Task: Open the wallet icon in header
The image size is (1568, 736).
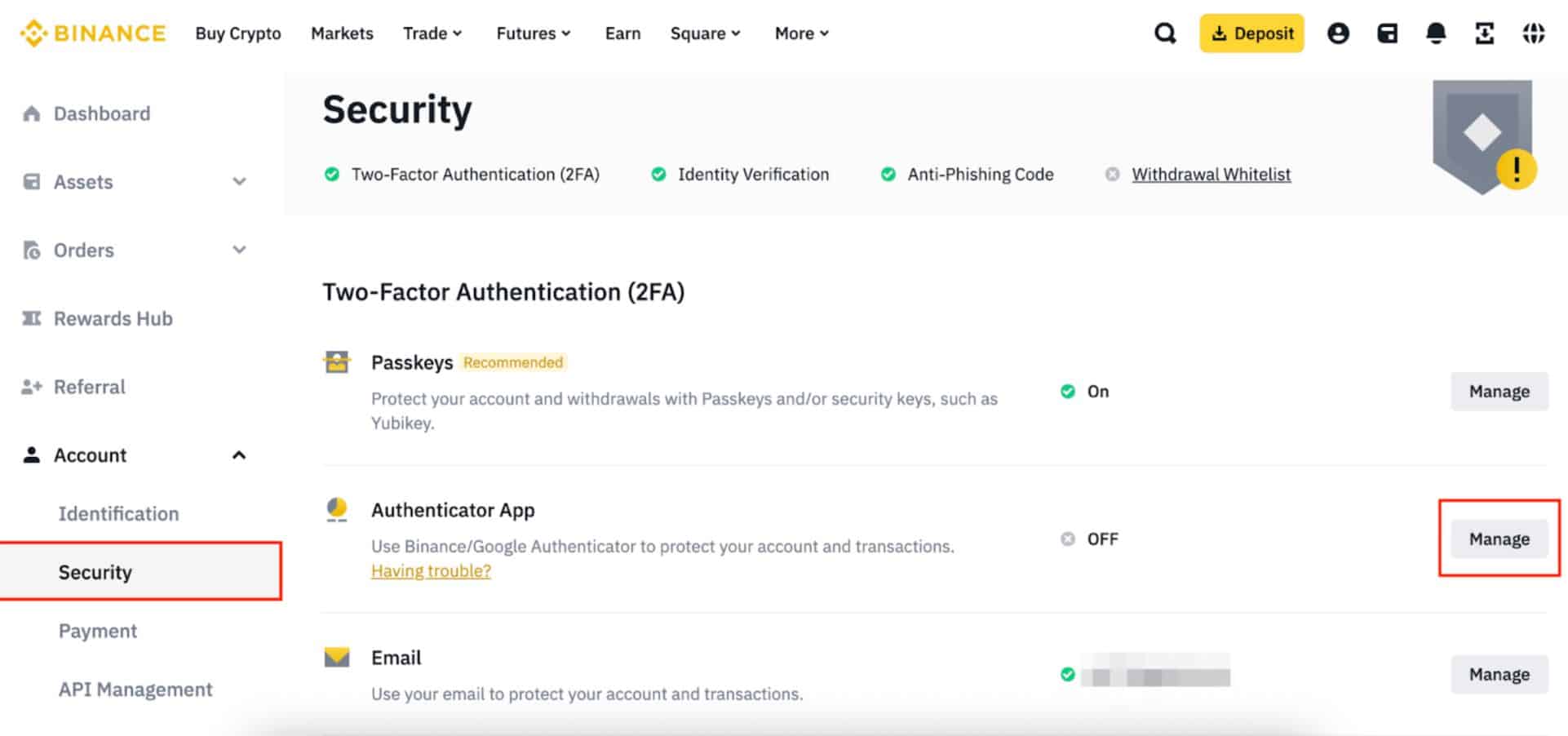Action: tap(1387, 33)
